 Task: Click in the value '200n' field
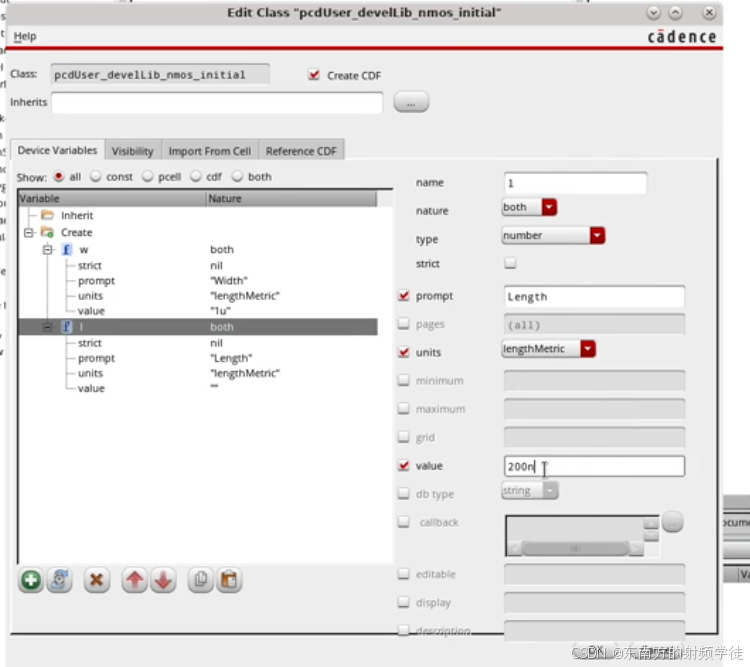594,466
